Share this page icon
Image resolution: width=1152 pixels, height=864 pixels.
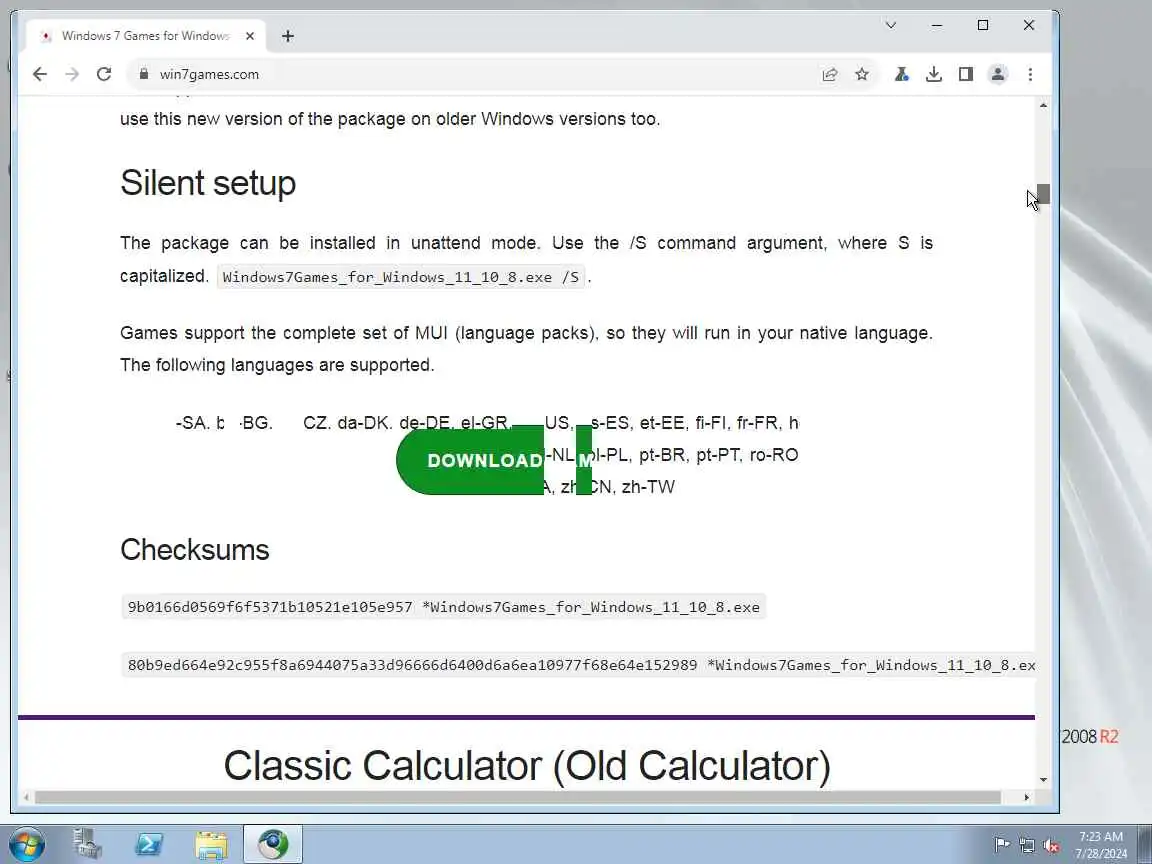click(829, 74)
